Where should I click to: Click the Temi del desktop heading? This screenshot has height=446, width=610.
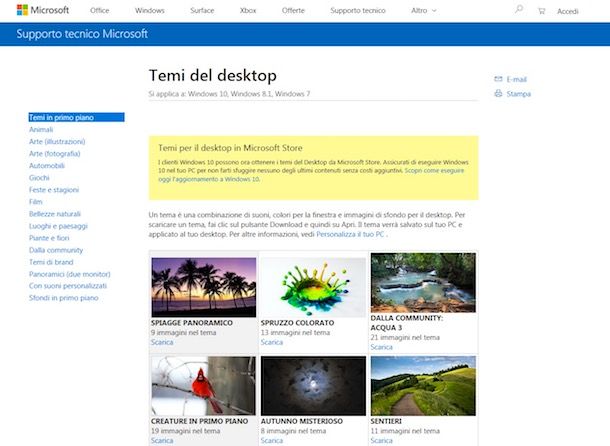click(x=213, y=76)
